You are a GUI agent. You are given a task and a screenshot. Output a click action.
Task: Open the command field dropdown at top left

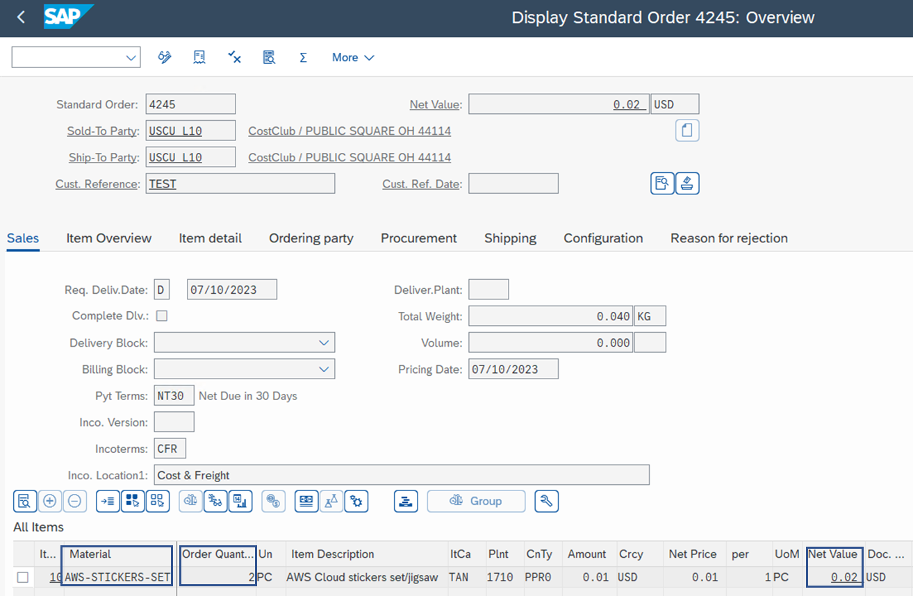[x=131, y=58]
